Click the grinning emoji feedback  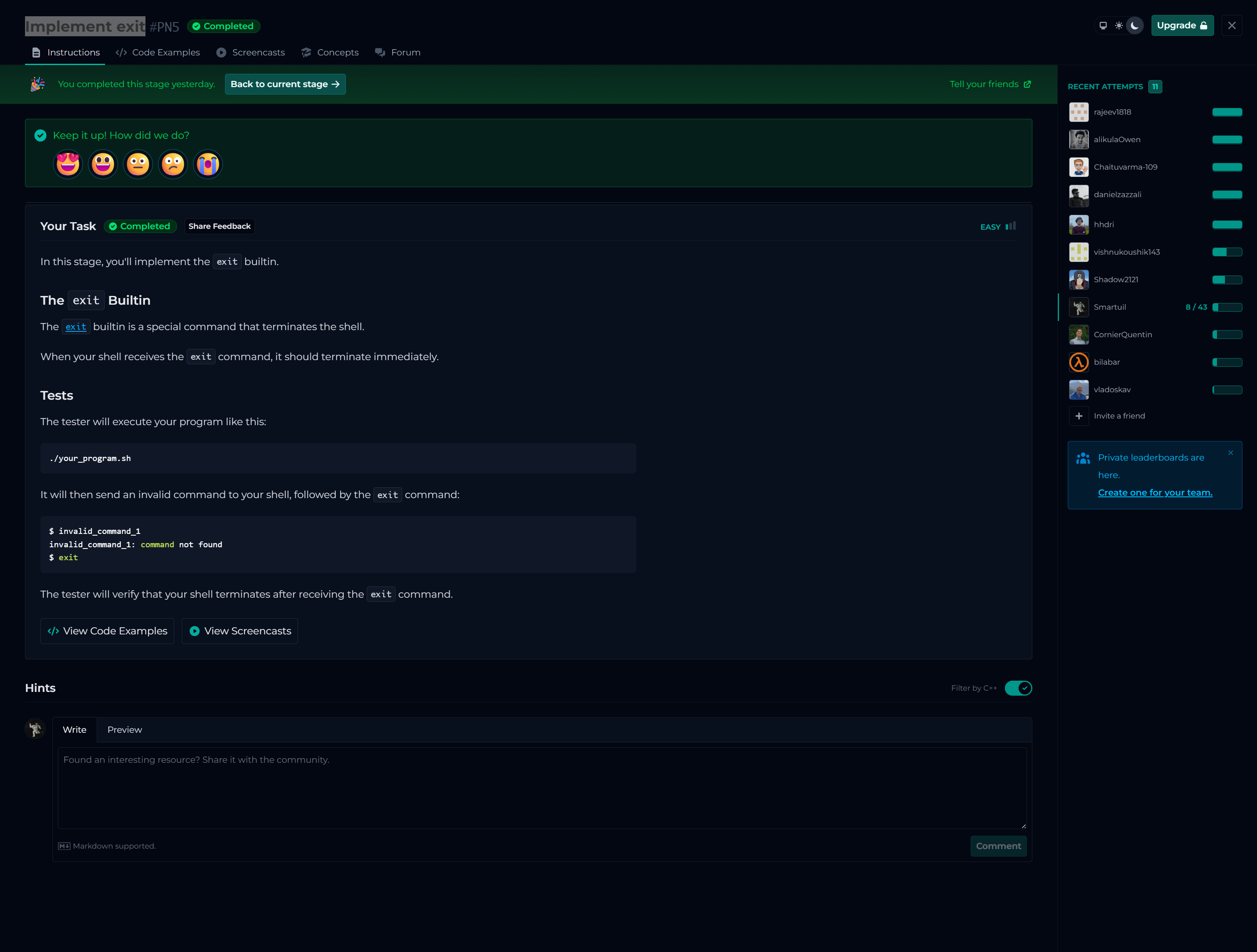(103, 164)
